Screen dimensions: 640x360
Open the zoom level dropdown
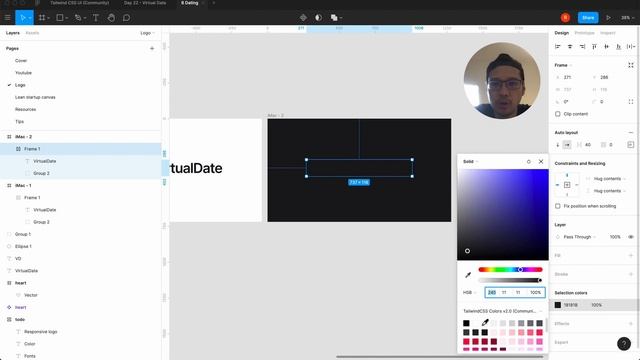(x=627, y=18)
